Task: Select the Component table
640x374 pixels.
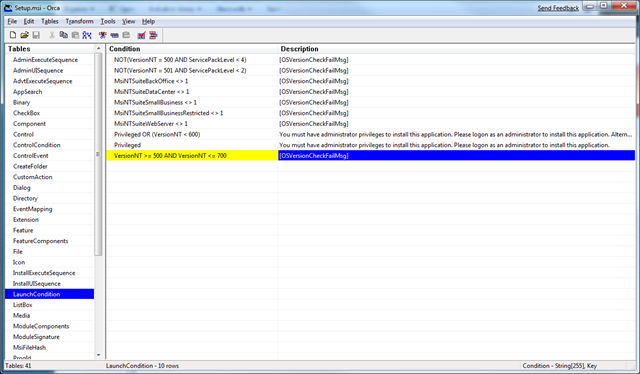Action: pos(29,123)
